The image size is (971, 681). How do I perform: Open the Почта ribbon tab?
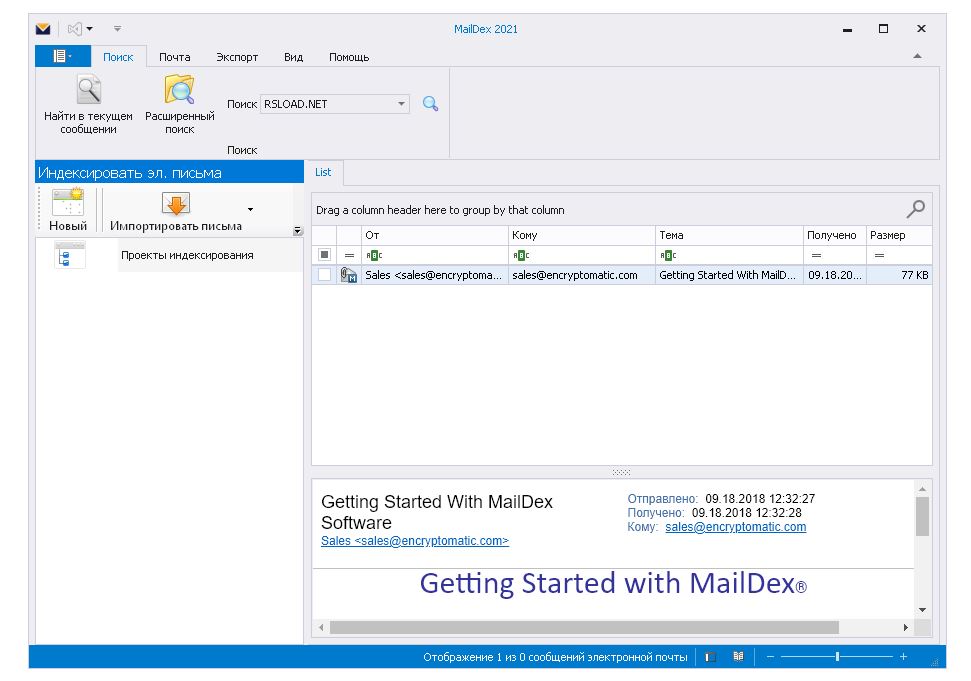(175, 57)
